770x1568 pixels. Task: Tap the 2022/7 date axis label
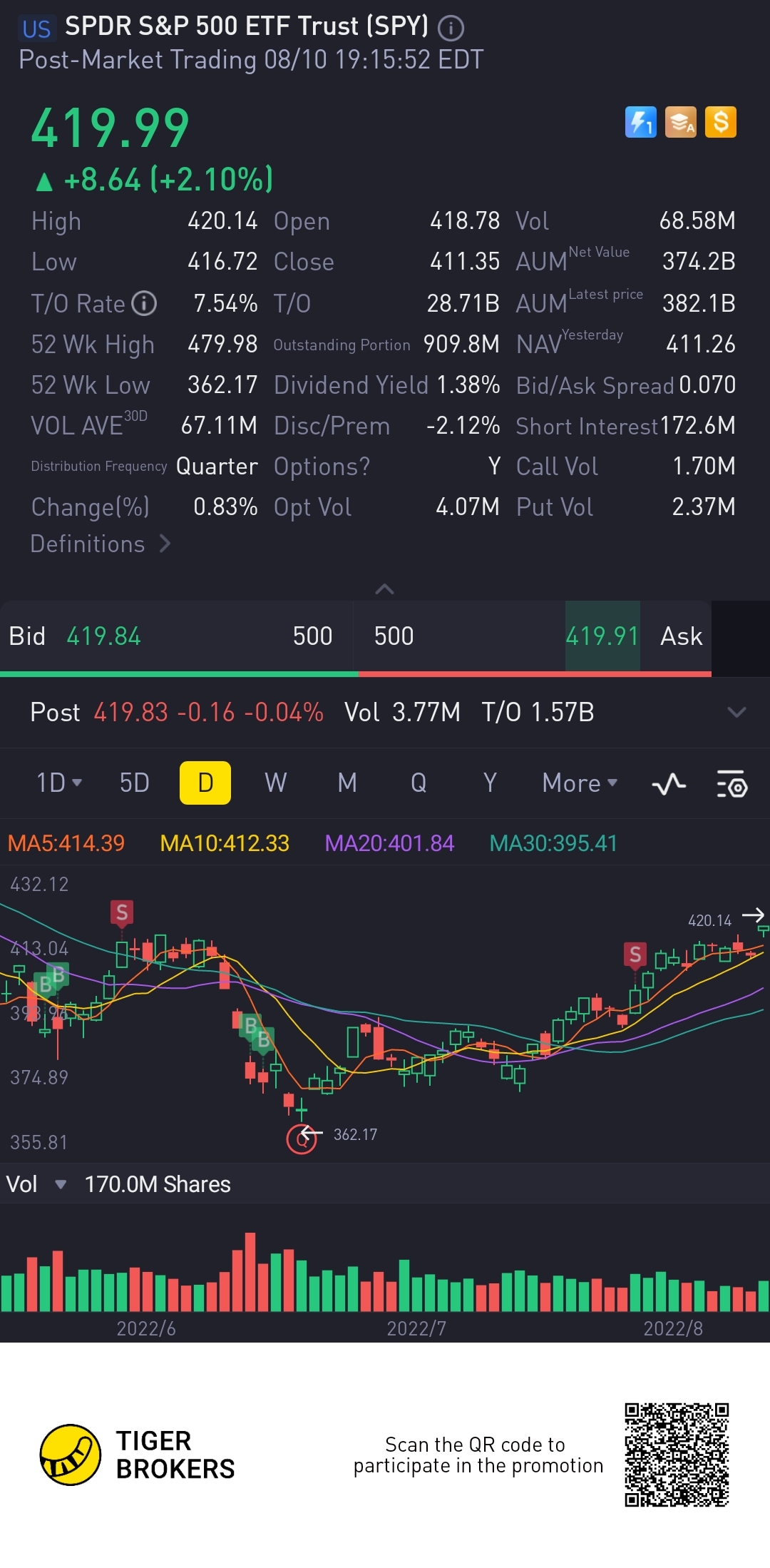(416, 1328)
